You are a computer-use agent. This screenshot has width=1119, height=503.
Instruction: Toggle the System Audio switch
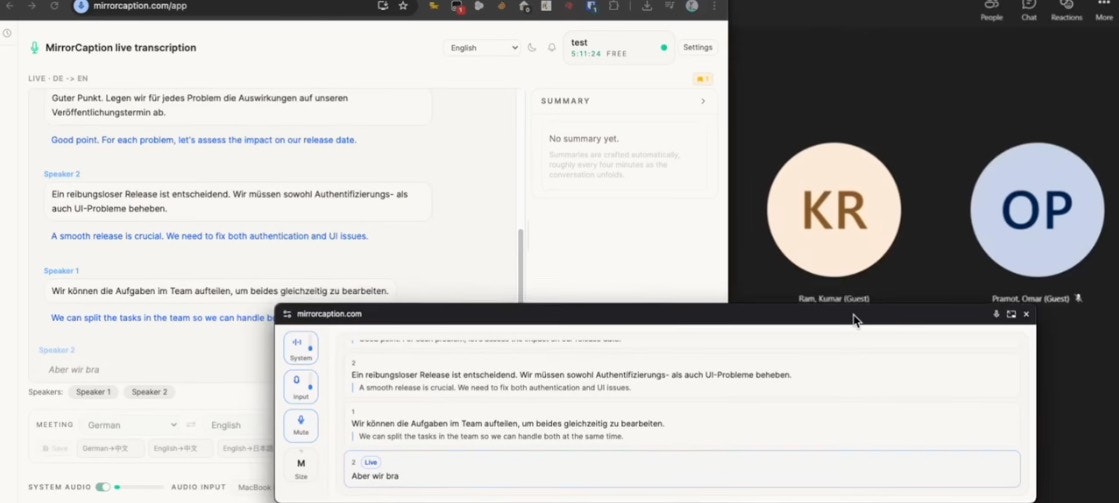(x=103, y=487)
